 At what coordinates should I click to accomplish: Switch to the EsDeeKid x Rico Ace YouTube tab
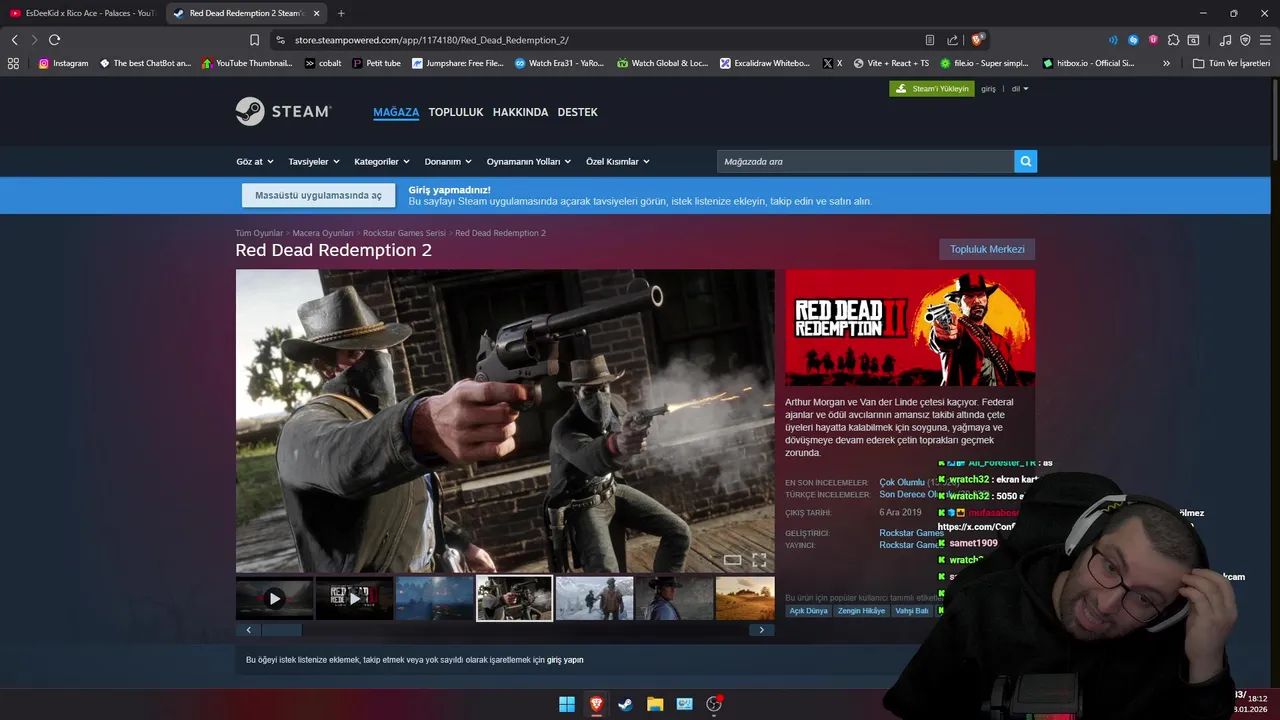coord(82,13)
